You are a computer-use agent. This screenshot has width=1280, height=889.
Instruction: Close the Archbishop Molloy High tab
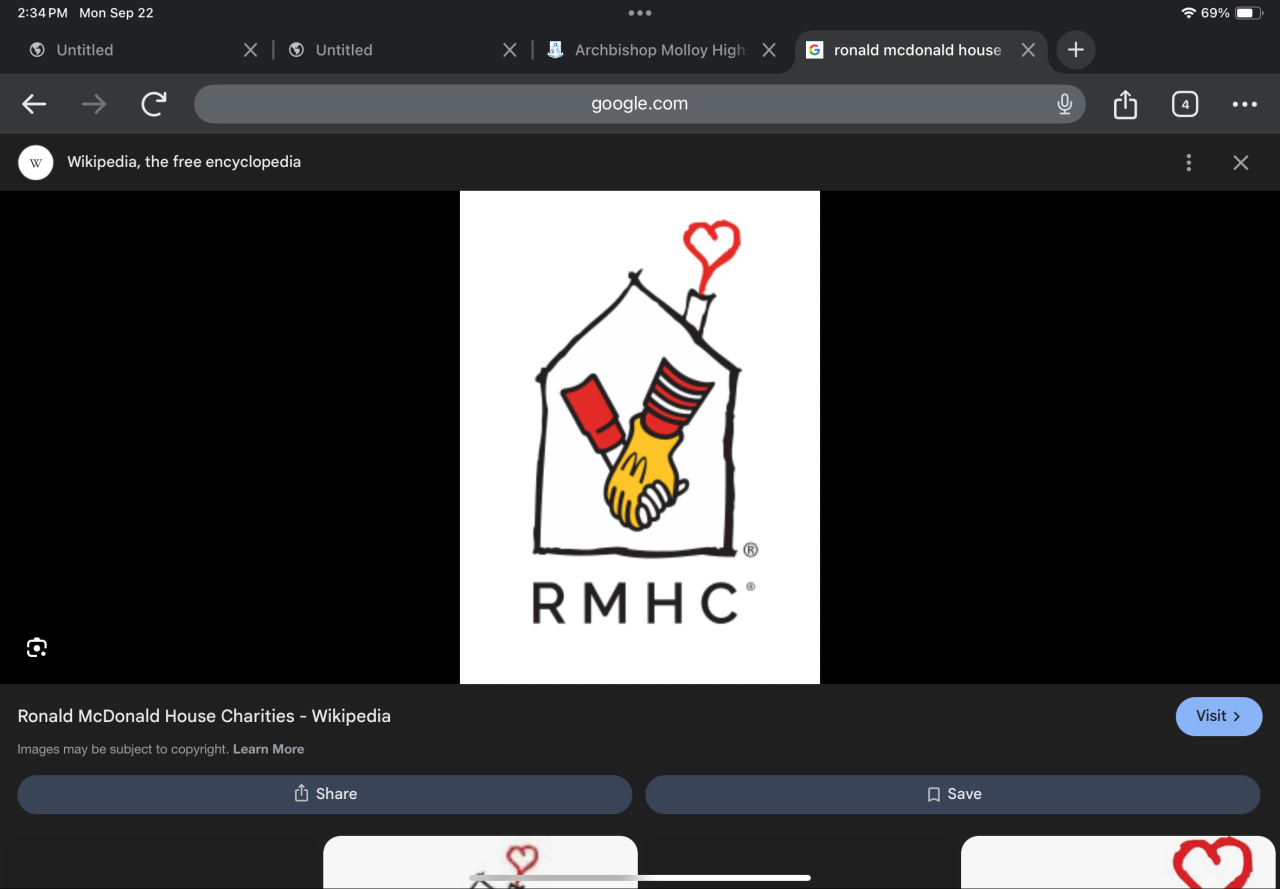point(769,50)
